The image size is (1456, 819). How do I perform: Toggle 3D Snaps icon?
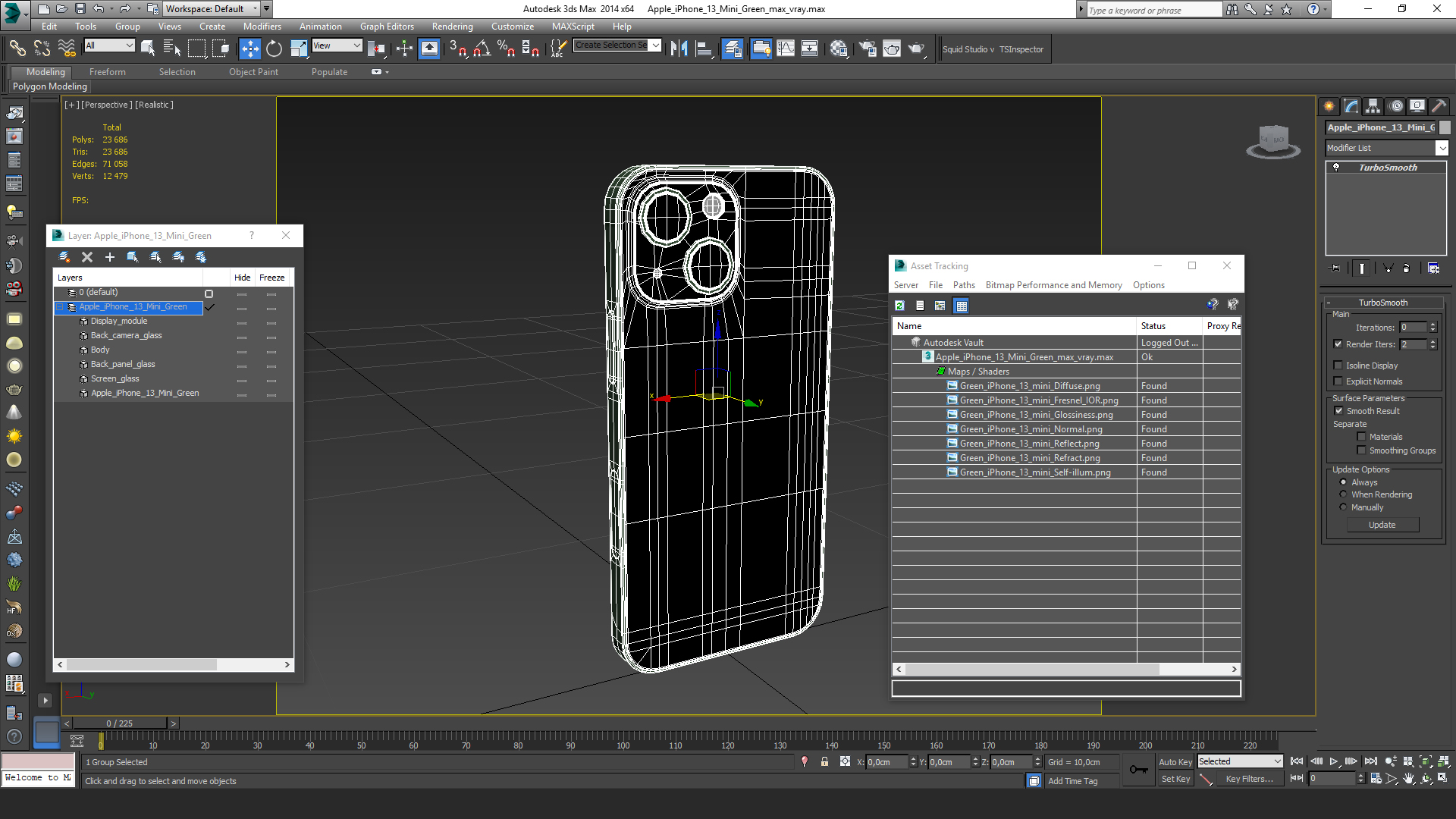[x=457, y=49]
